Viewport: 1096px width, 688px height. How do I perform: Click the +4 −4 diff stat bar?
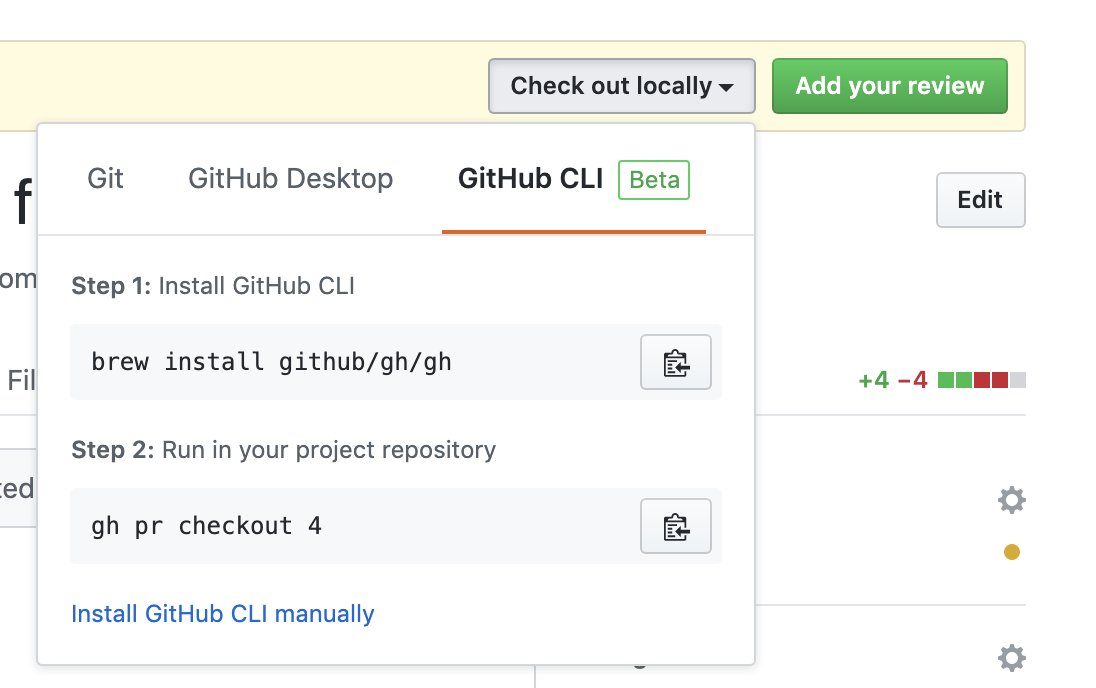942,380
